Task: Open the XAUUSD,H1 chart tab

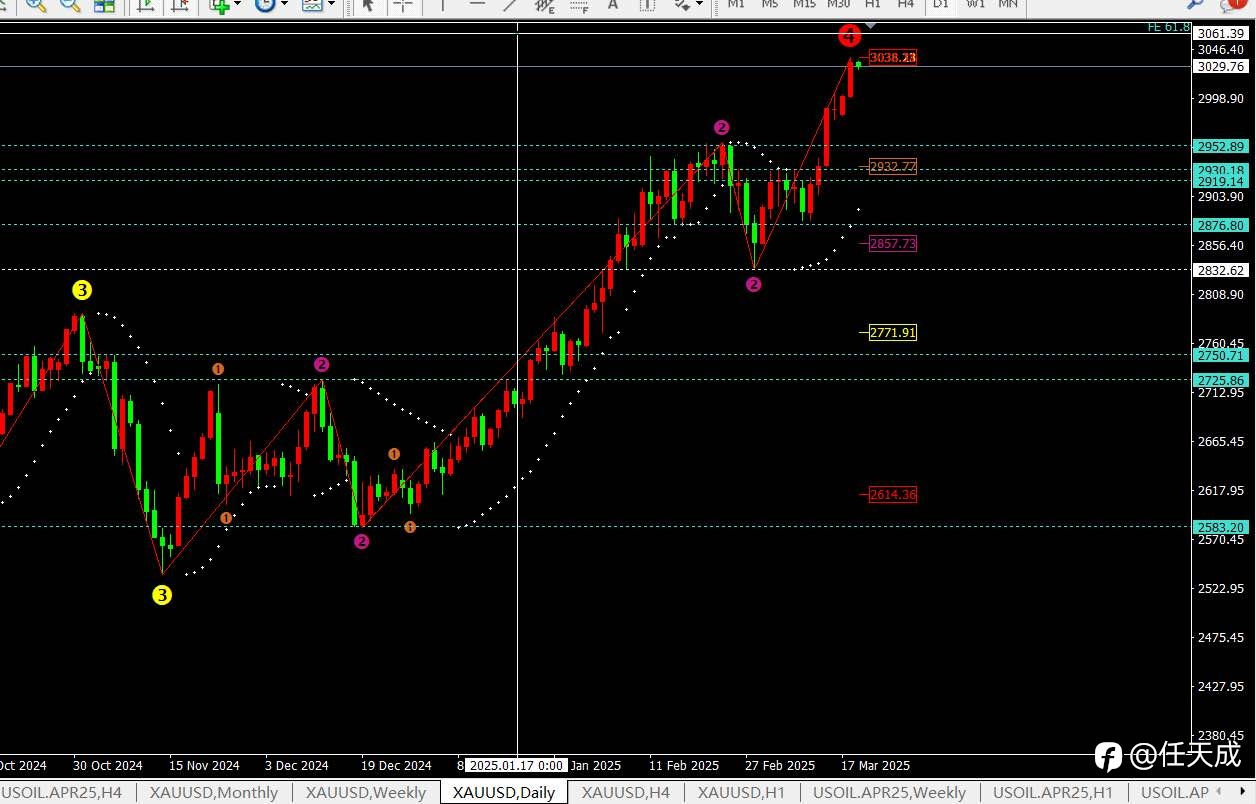Action: (x=742, y=792)
